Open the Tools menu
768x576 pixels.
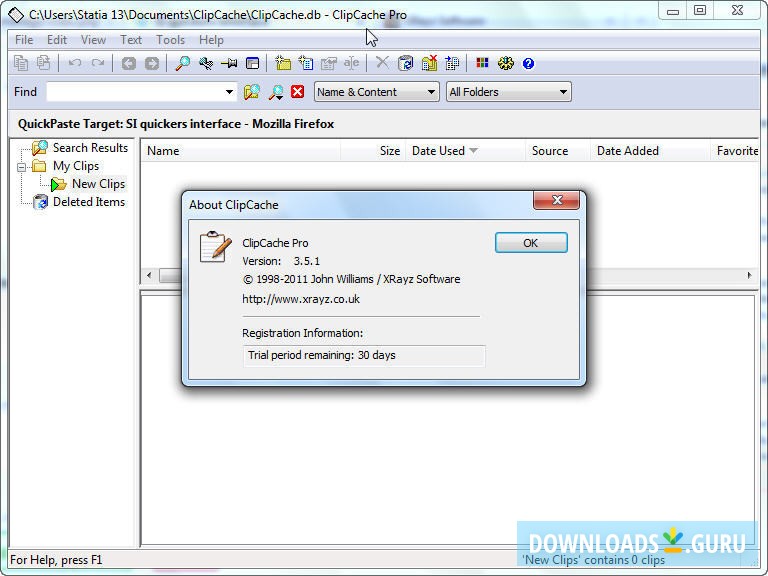(x=170, y=40)
